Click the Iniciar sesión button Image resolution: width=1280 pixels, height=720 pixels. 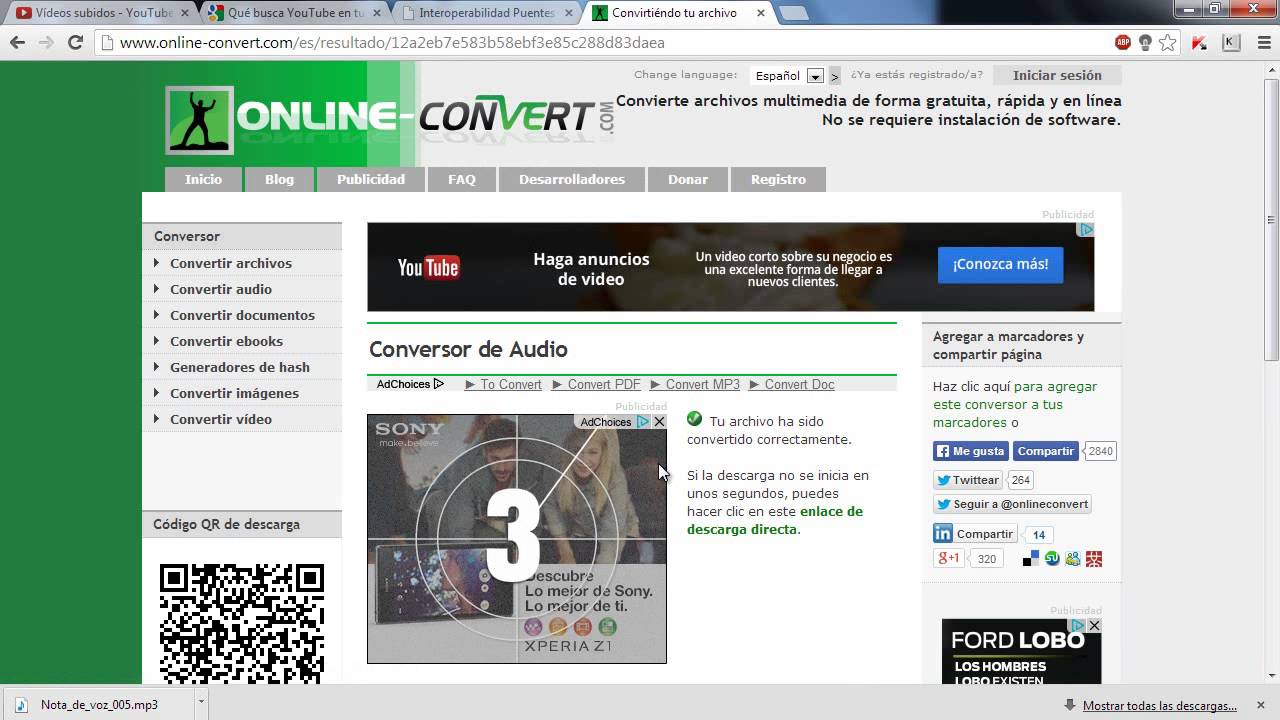1057,76
